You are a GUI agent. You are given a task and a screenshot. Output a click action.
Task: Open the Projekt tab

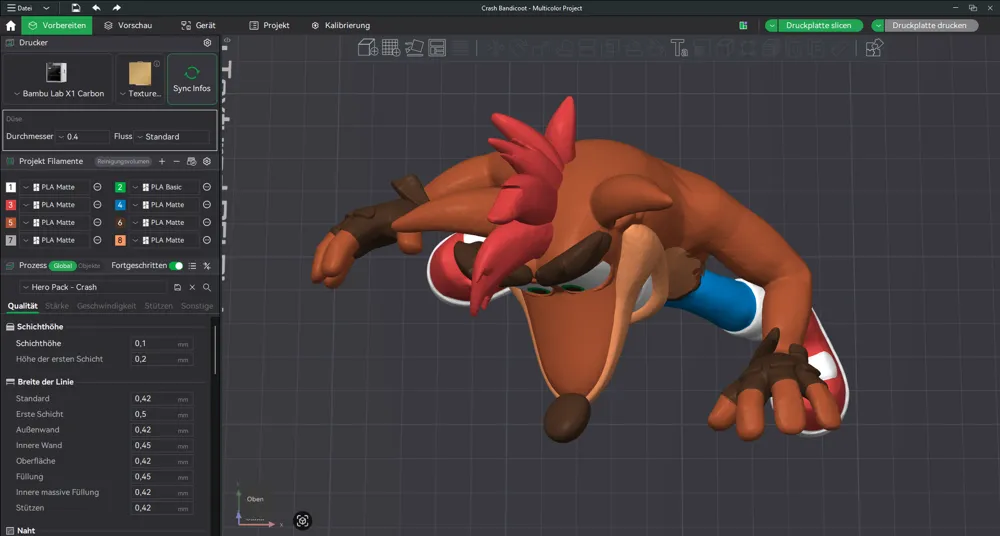pos(269,26)
